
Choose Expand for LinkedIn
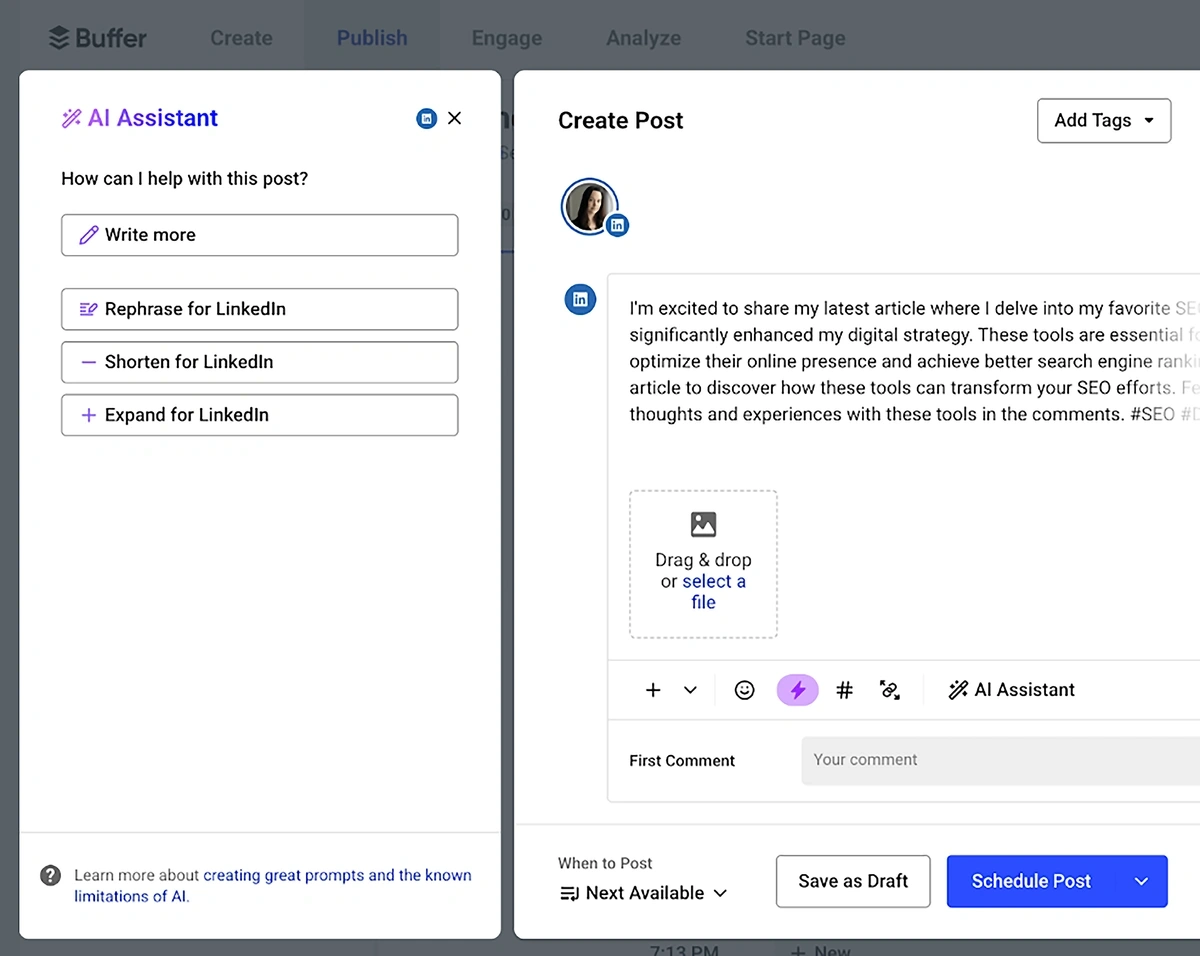260,415
